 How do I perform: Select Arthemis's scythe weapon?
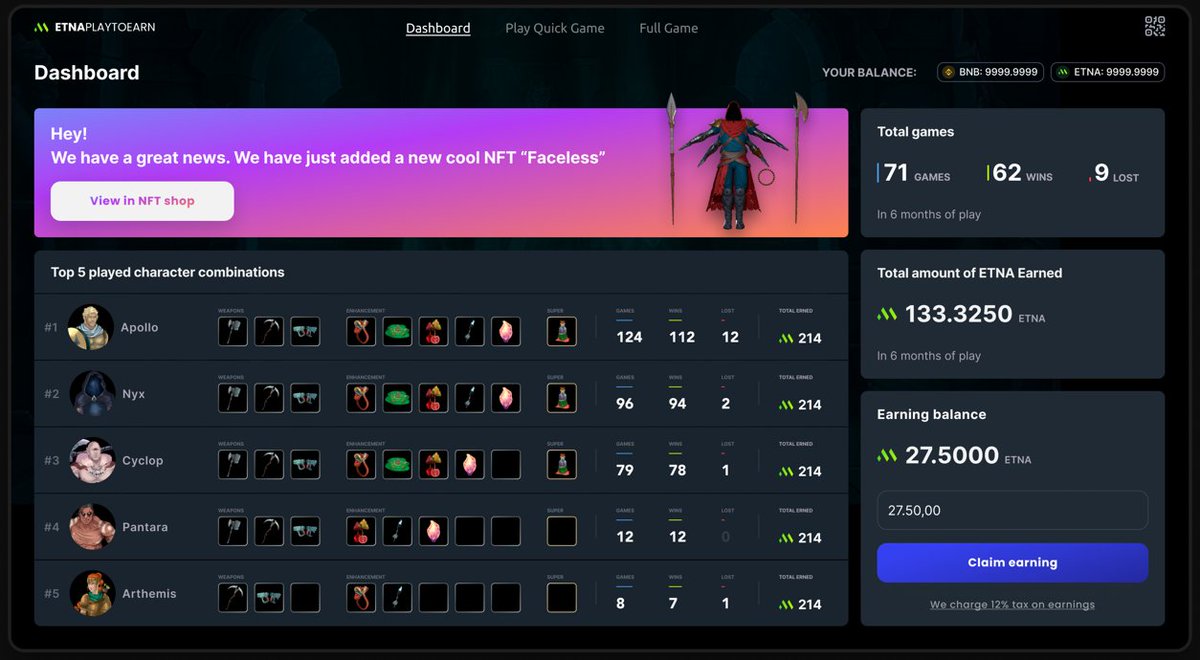click(x=233, y=597)
